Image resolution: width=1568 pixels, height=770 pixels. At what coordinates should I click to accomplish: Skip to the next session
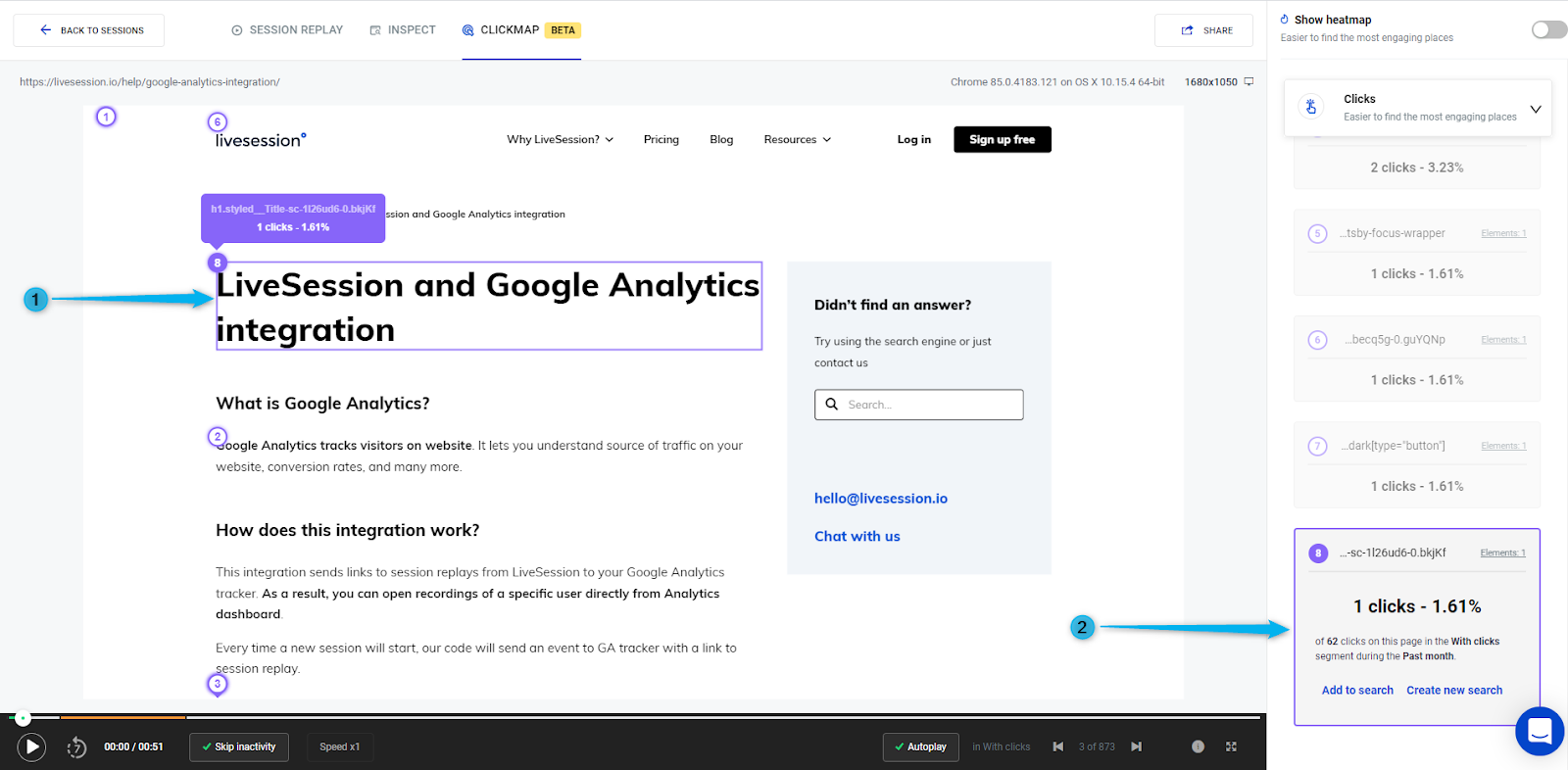(x=1136, y=746)
